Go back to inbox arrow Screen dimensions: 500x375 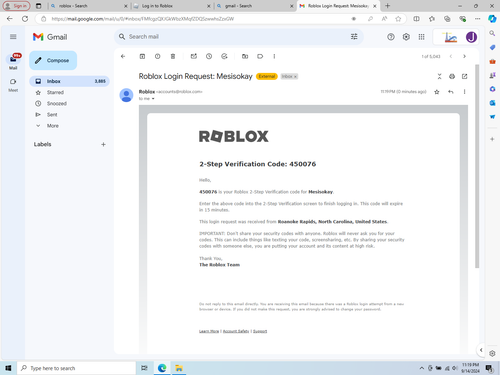tap(123, 56)
